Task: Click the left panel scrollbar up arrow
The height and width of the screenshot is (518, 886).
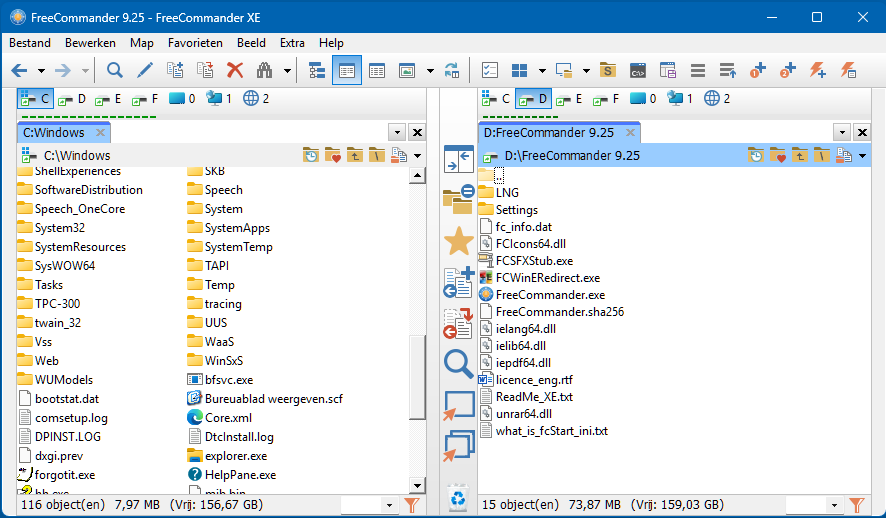Action: tap(417, 175)
